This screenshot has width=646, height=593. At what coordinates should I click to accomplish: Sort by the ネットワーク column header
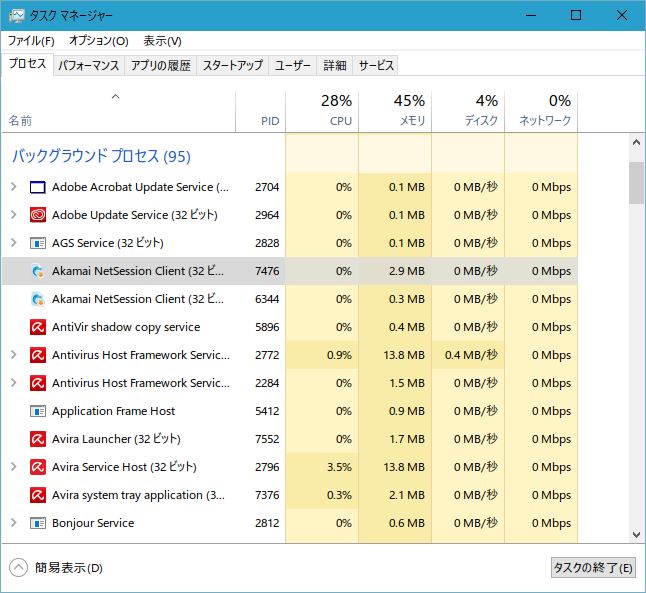pyautogui.click(x=541, y=111)
